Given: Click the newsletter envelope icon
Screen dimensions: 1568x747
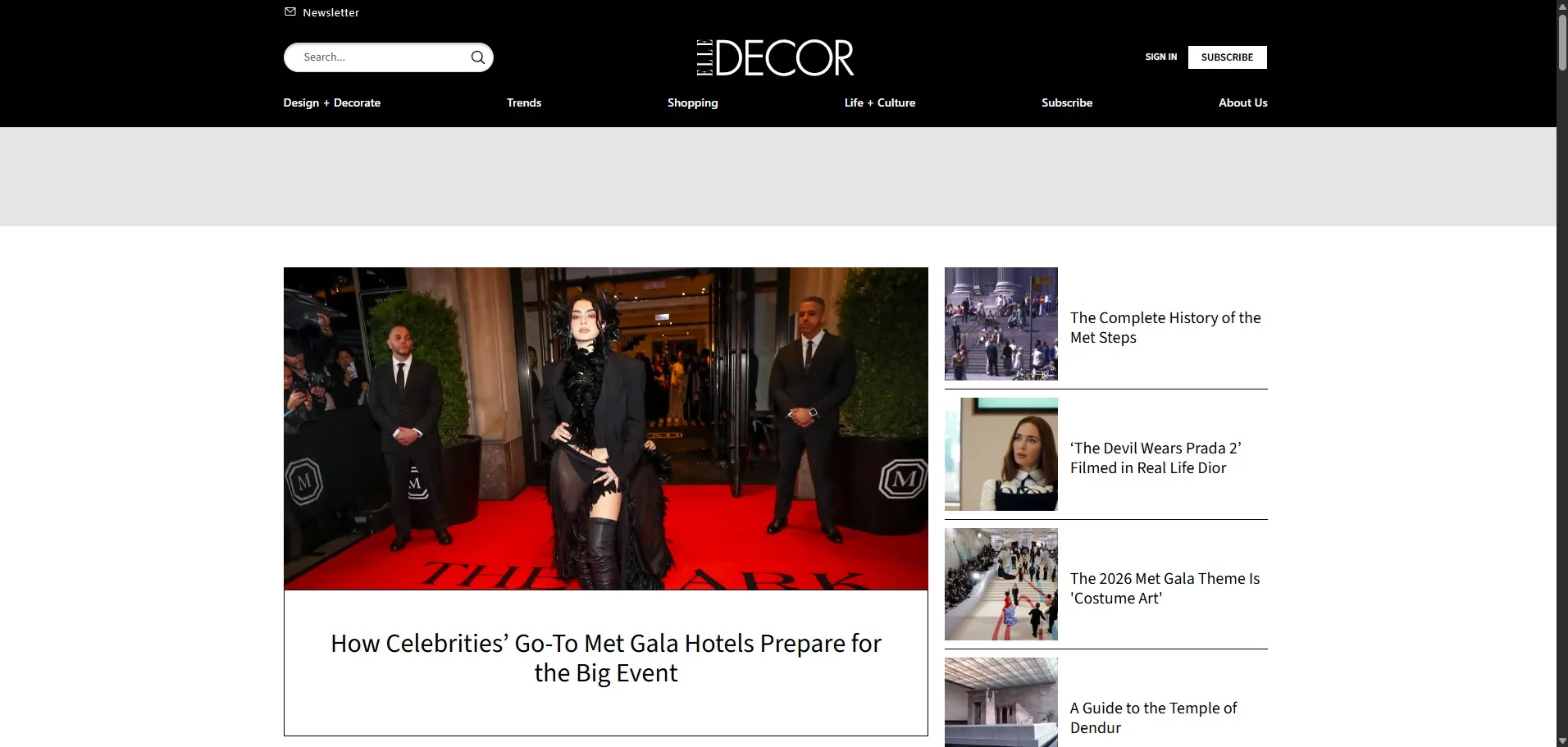Looking at the screenshot, I should point(289,11).
